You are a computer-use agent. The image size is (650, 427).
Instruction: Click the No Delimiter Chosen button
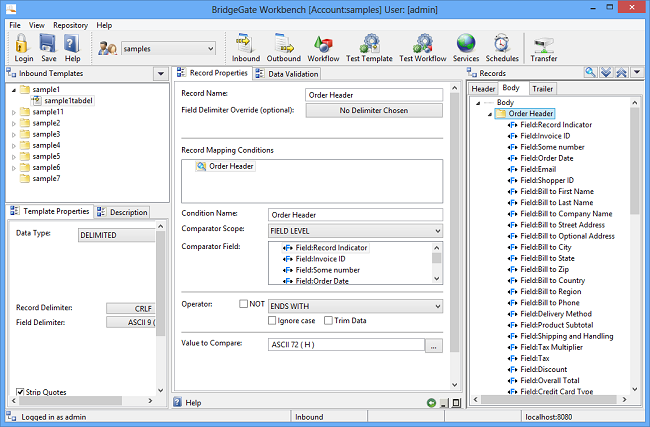click(374, 111)
